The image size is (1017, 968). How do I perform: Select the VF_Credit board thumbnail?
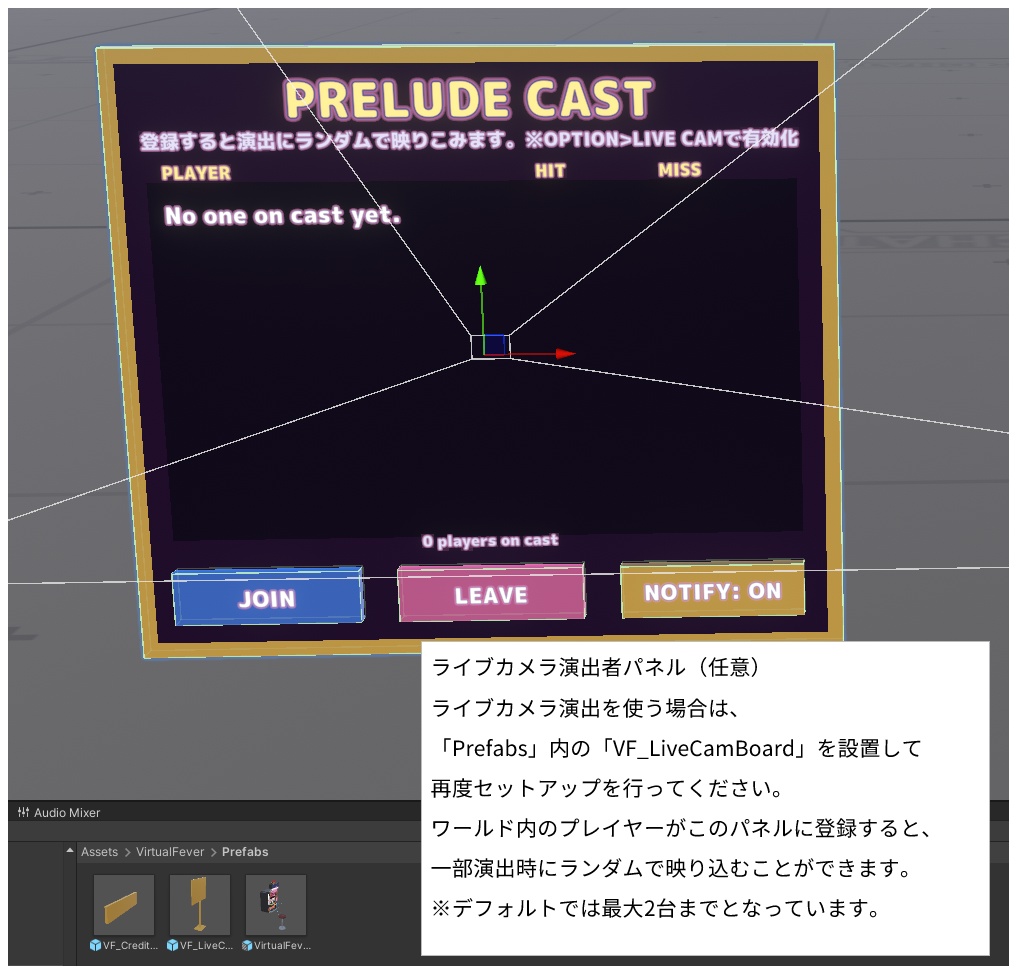click(124, 904)
